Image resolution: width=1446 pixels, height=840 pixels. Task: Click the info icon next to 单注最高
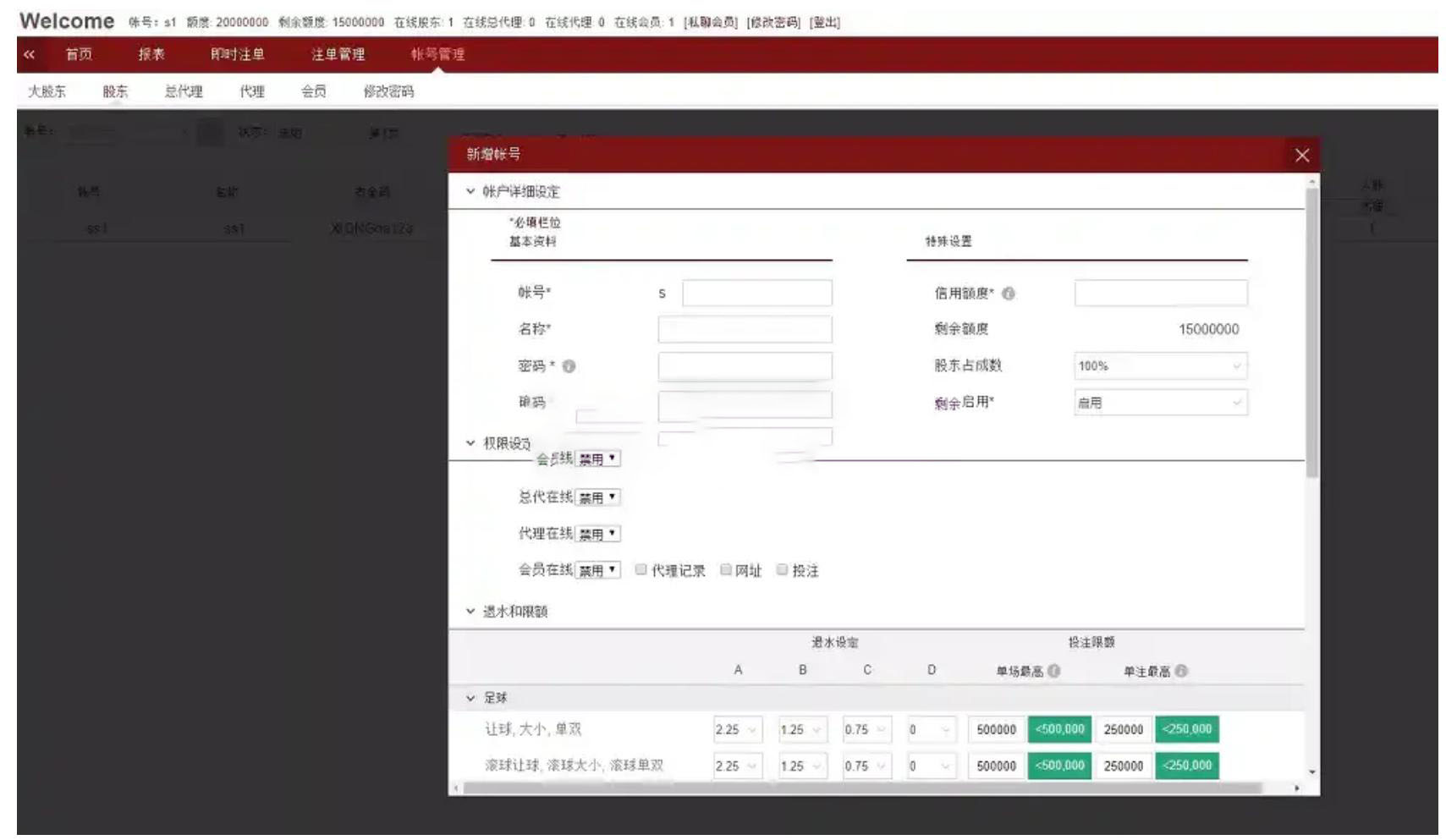pos(1181,671)
